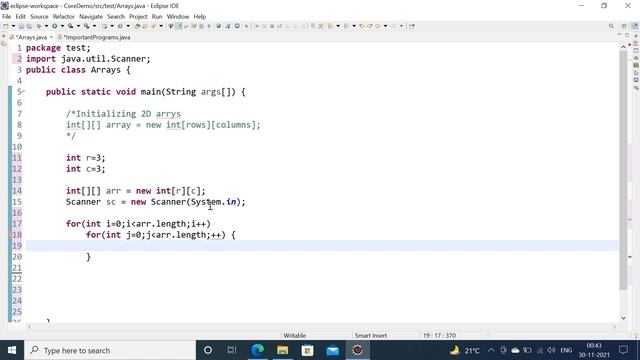The height and width of the screenshot is (360, 640).
Task: Show hidden system tray icons
Action: point(491,350)
